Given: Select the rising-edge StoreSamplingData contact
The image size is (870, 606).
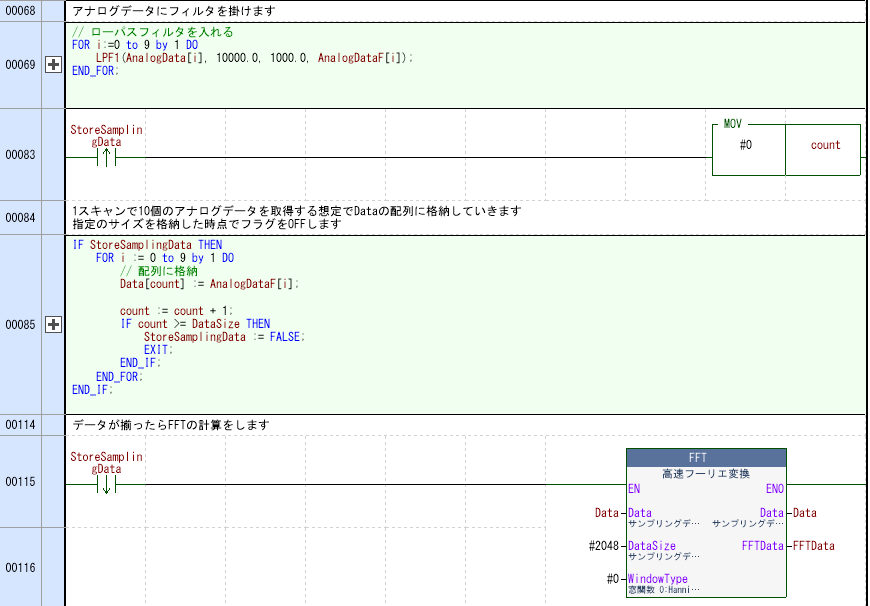Looking at the screenshot, I should point(107,158).
